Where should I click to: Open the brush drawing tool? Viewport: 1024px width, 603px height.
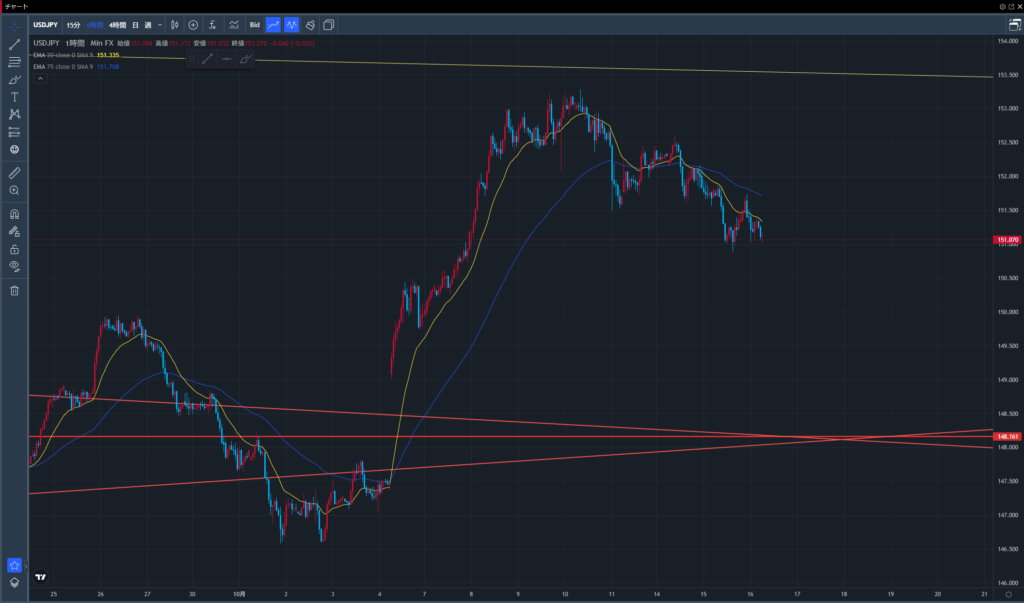click(x=14, y=79)
